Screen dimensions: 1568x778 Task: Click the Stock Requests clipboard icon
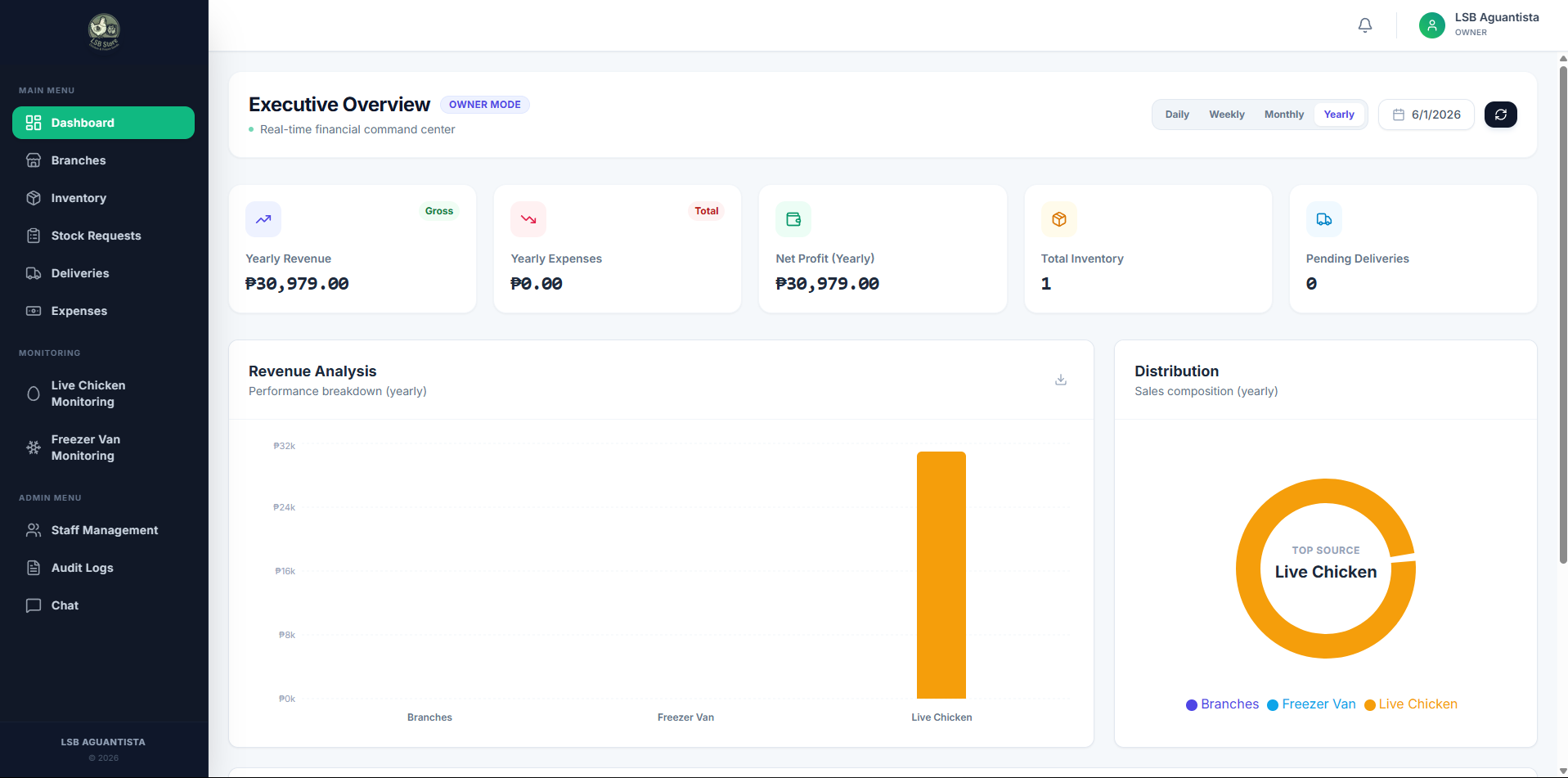click(x=34, y=236)
